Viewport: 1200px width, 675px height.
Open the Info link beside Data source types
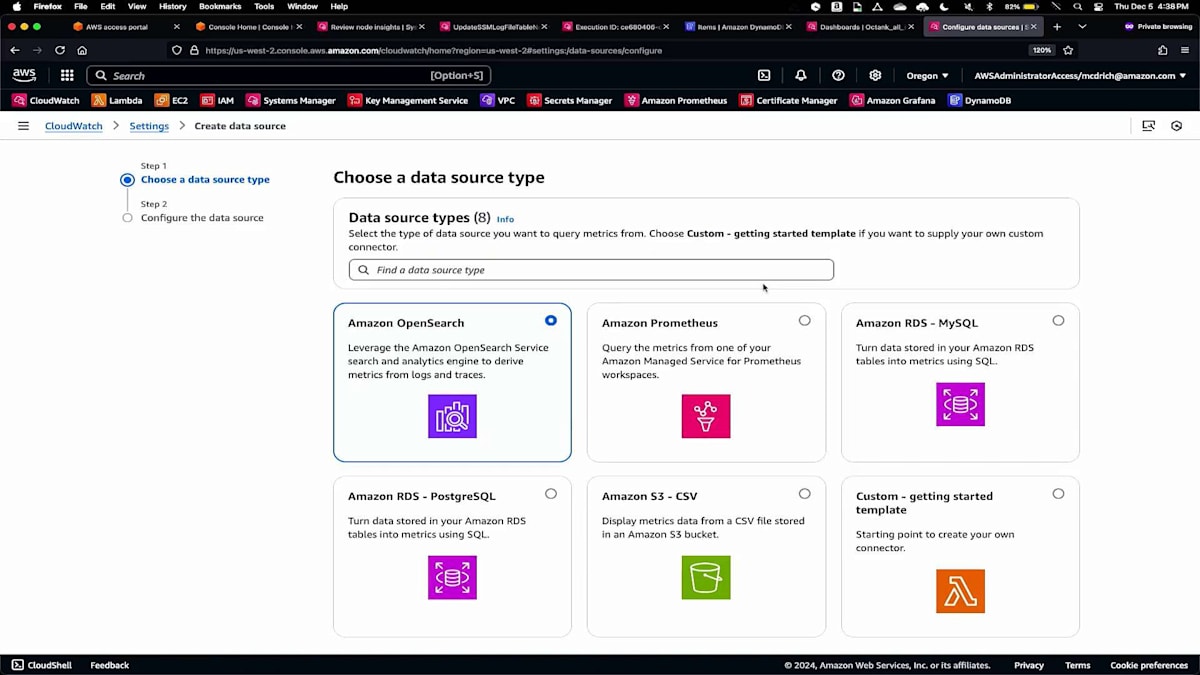click(505, 219)
